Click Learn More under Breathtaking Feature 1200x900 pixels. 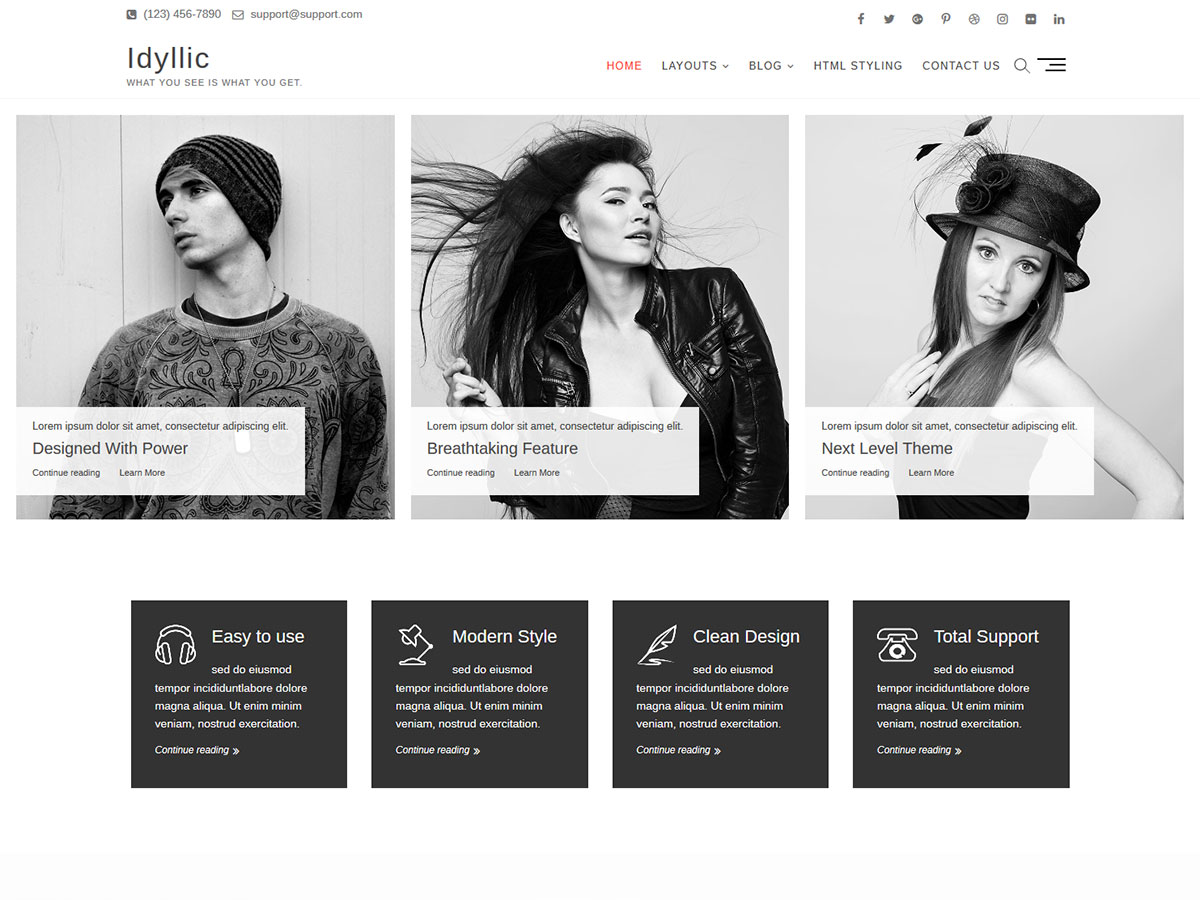tap(536, 473)
